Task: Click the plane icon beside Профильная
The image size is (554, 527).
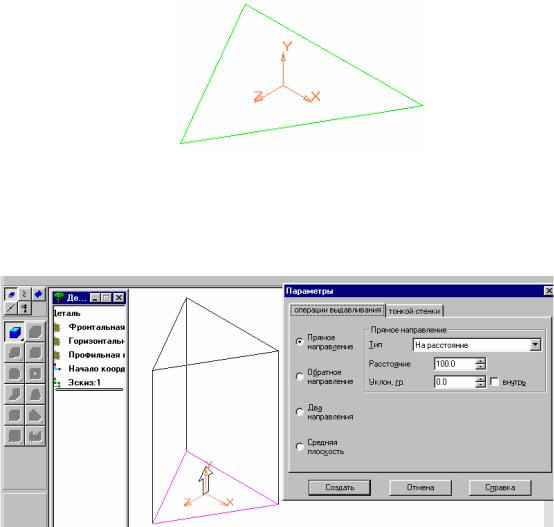Action: pos(57,355)
